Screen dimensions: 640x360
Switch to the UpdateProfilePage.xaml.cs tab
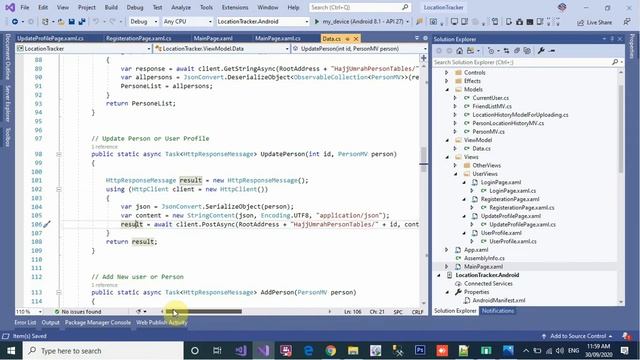click(x=50, y=38)
